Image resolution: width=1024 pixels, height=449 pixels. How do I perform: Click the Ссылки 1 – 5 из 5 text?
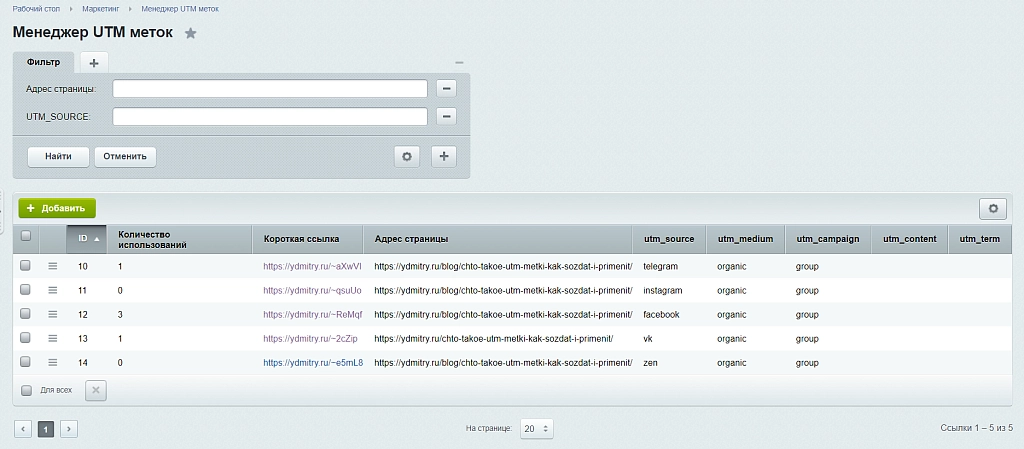[x=976, y=428]
